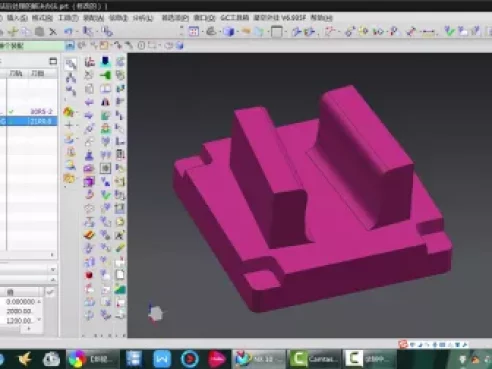Select the highlighted blue operation row

(28, 121)
